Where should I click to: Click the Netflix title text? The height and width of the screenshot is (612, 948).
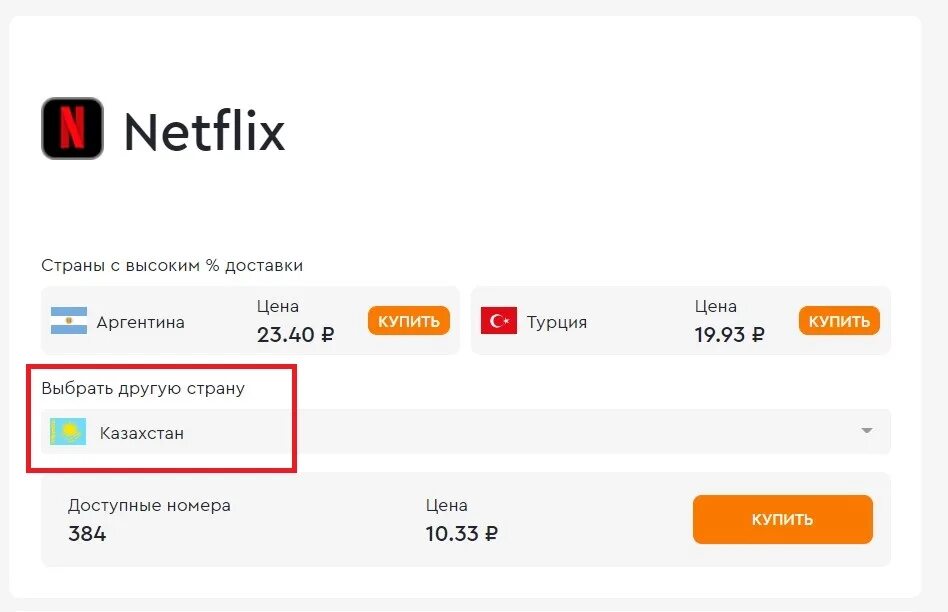click(204, 131)
